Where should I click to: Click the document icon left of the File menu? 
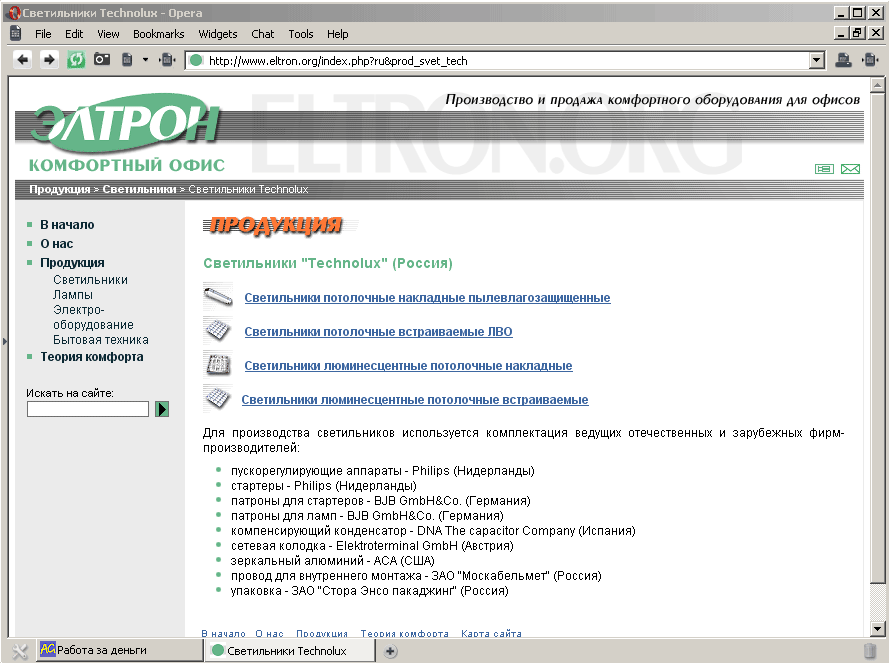point(15,33)
